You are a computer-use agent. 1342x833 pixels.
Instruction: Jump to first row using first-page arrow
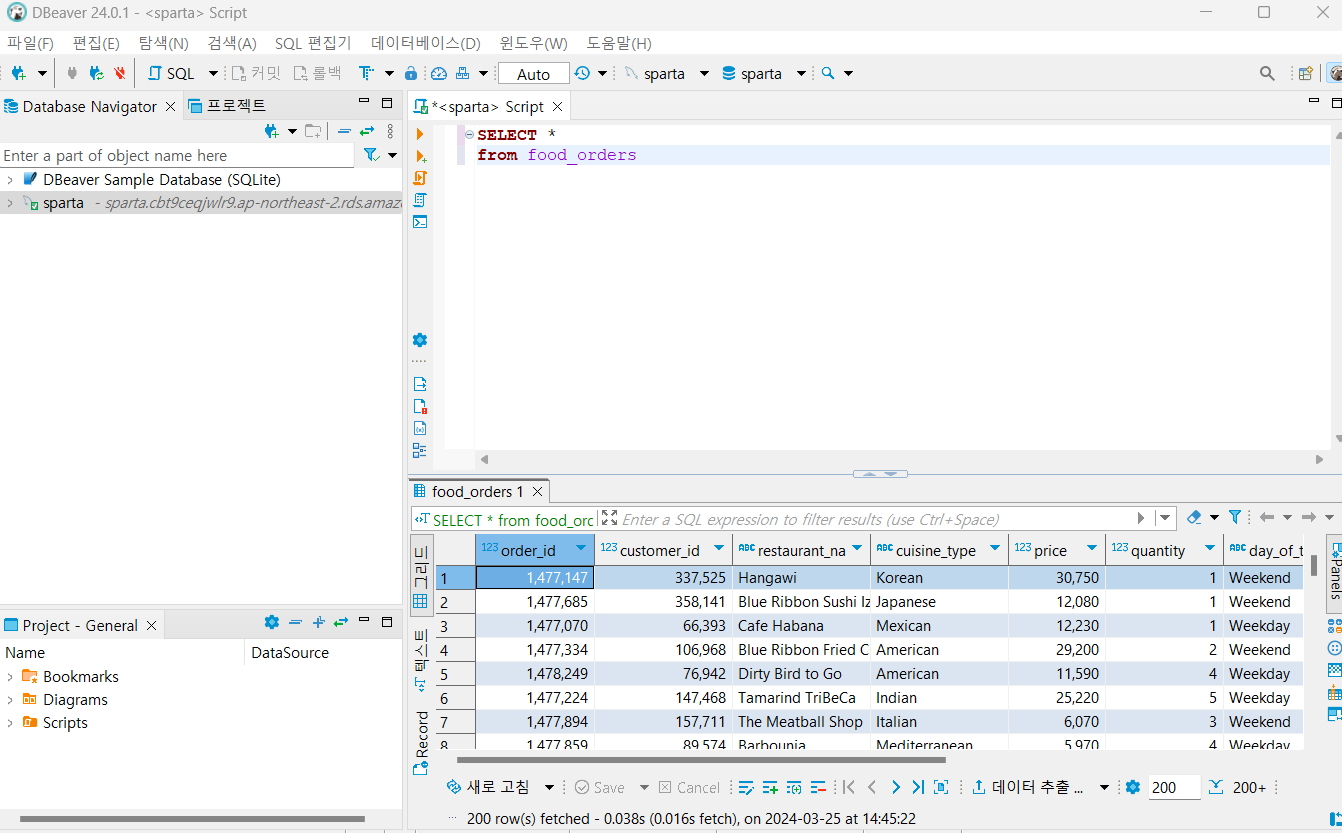(849, 787)
